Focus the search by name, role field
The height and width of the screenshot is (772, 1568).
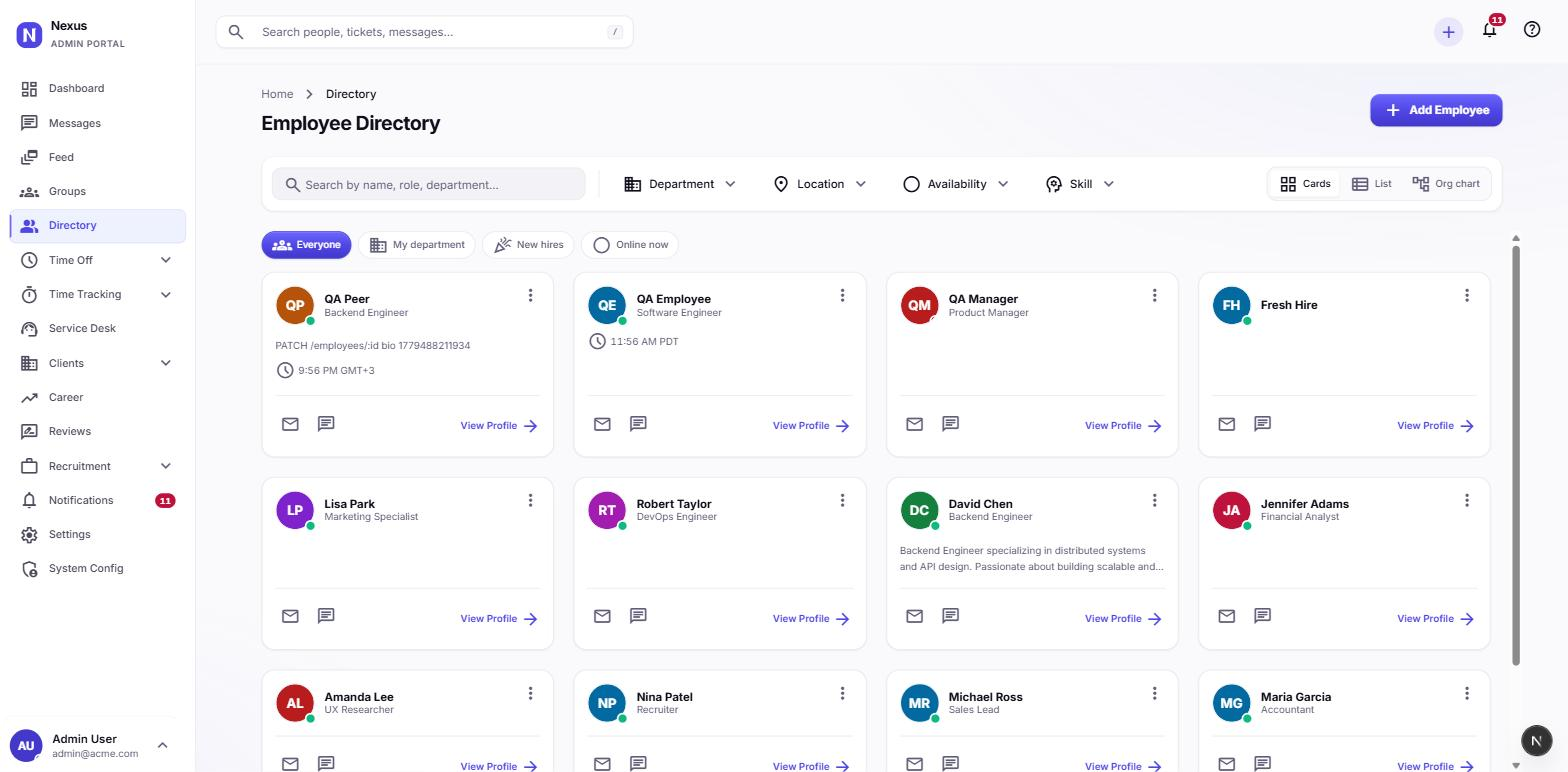pos(429,184)
